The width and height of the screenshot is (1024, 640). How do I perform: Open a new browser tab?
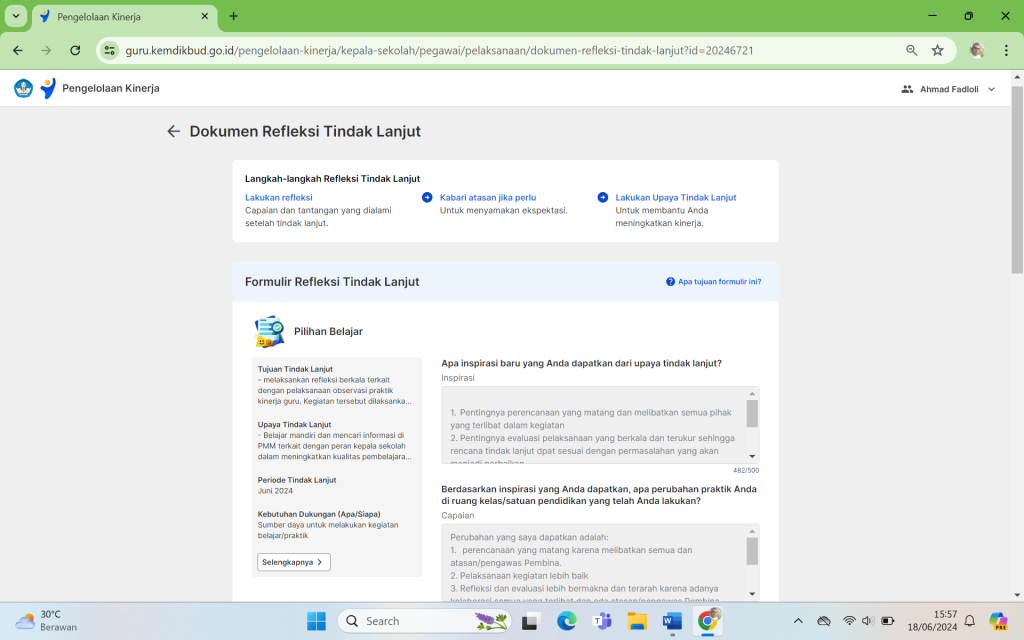click(234, 16)
